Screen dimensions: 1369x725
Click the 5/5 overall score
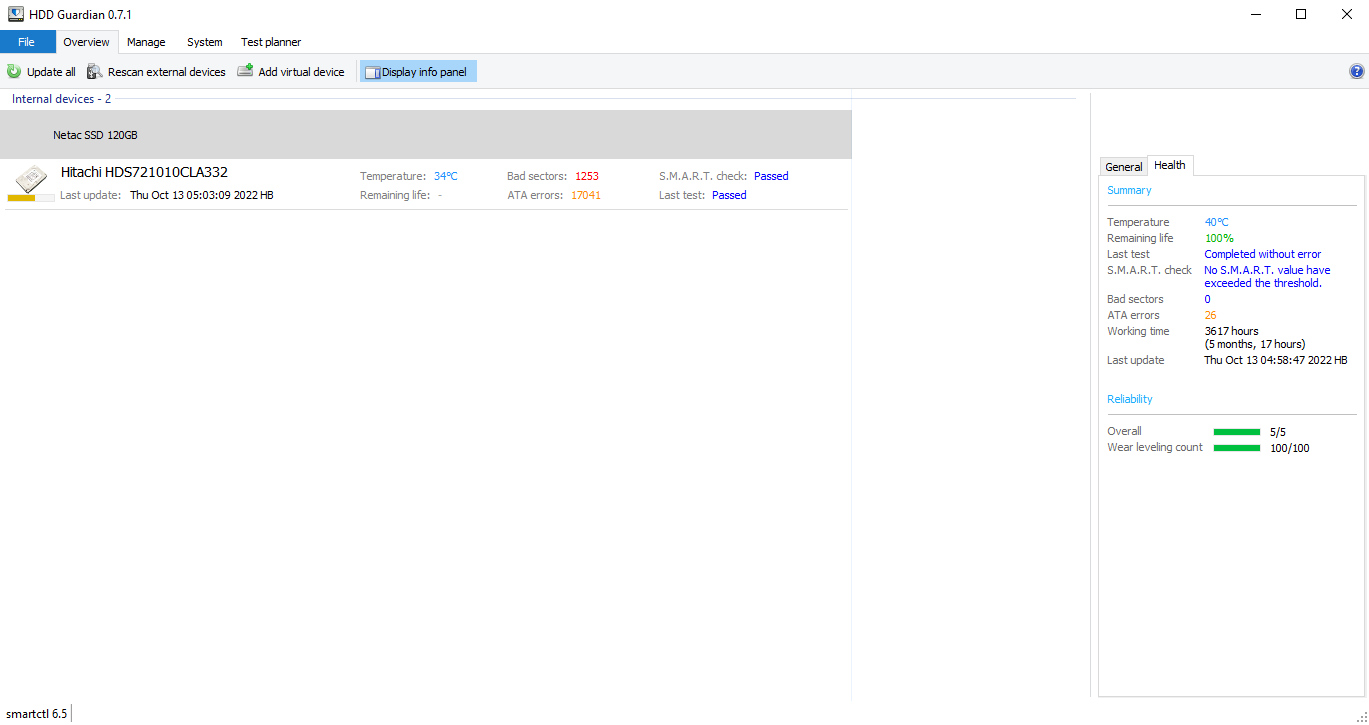coord(1278,432)
